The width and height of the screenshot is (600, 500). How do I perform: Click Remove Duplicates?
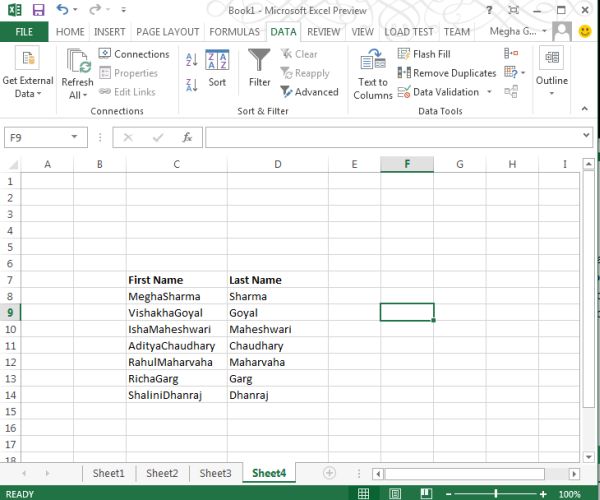447,73
